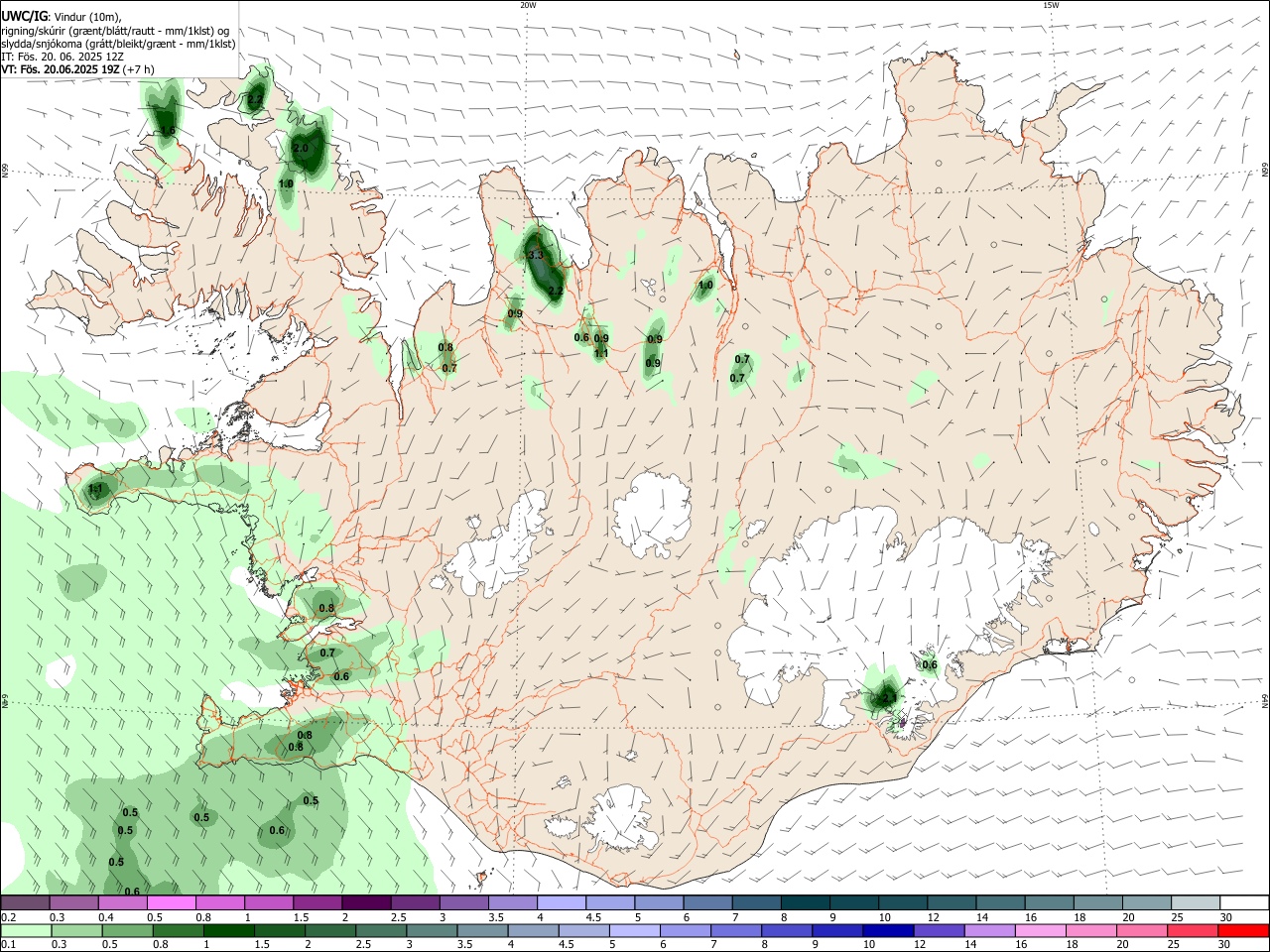Pick the pale lavender snow swatch, 4–4.5

point(562,902)
